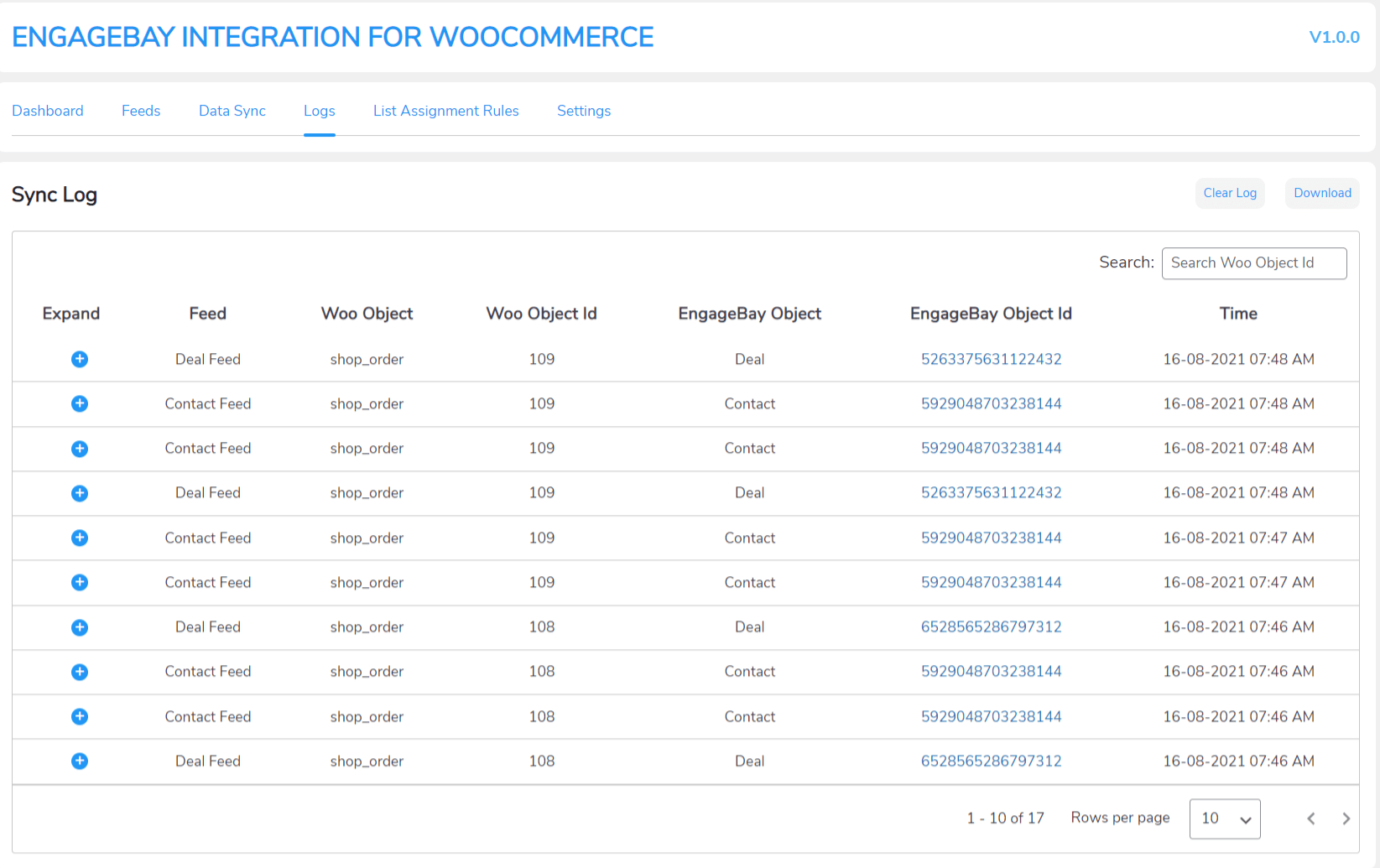Viewport: 1380px width, 868px height.
Task: Navigate to the Settings tab
Action: (583, 111)
